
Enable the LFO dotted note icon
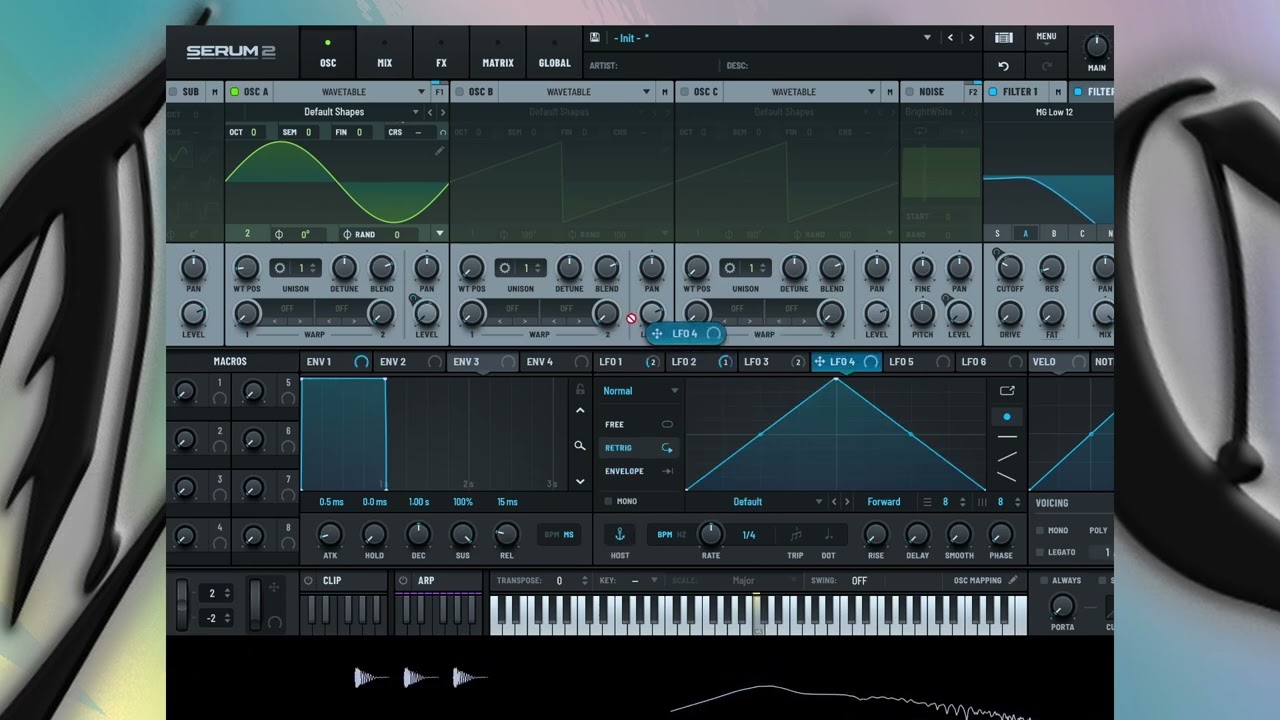828,534
